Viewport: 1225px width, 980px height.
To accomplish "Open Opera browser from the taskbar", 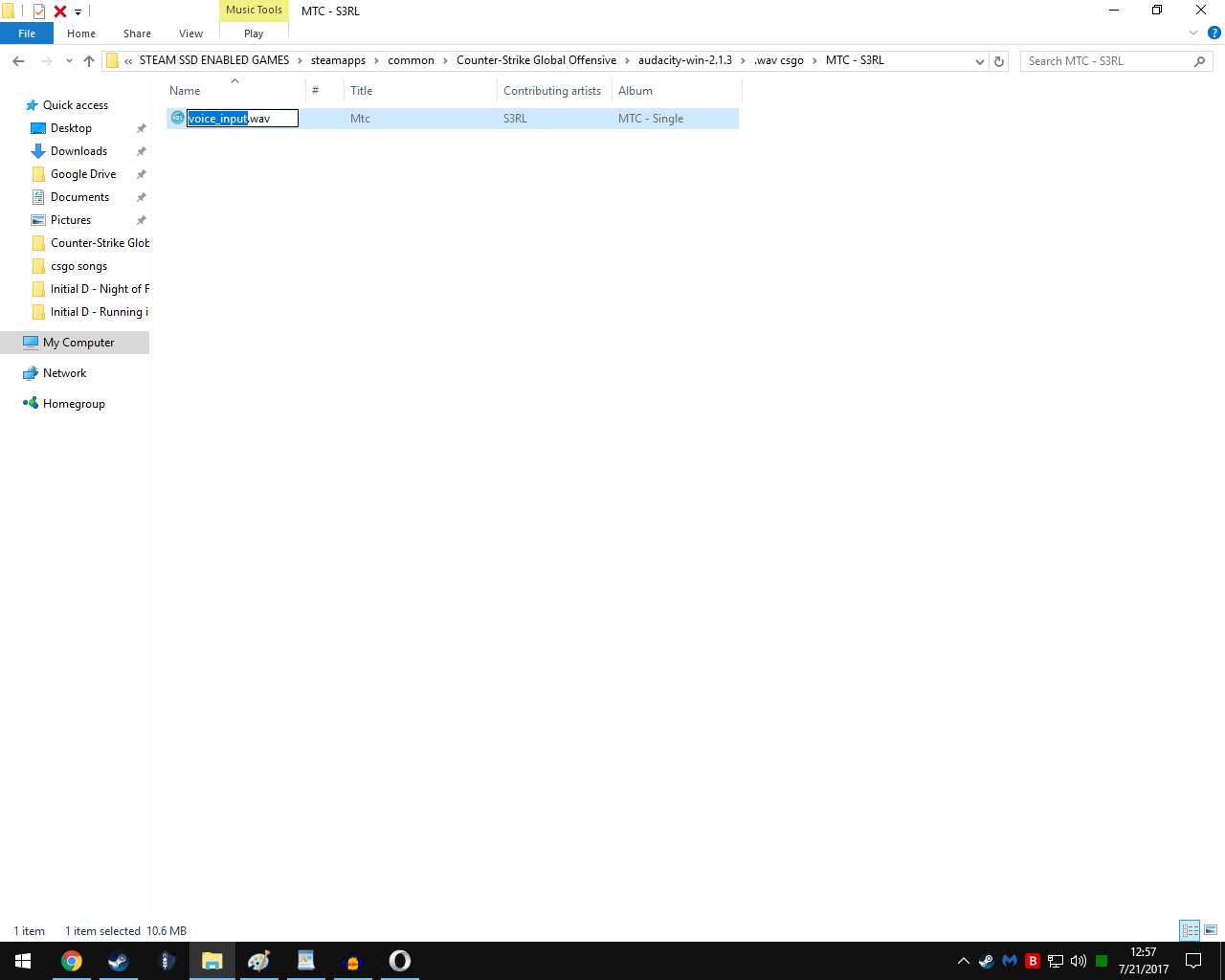I will tap(400, 961).
